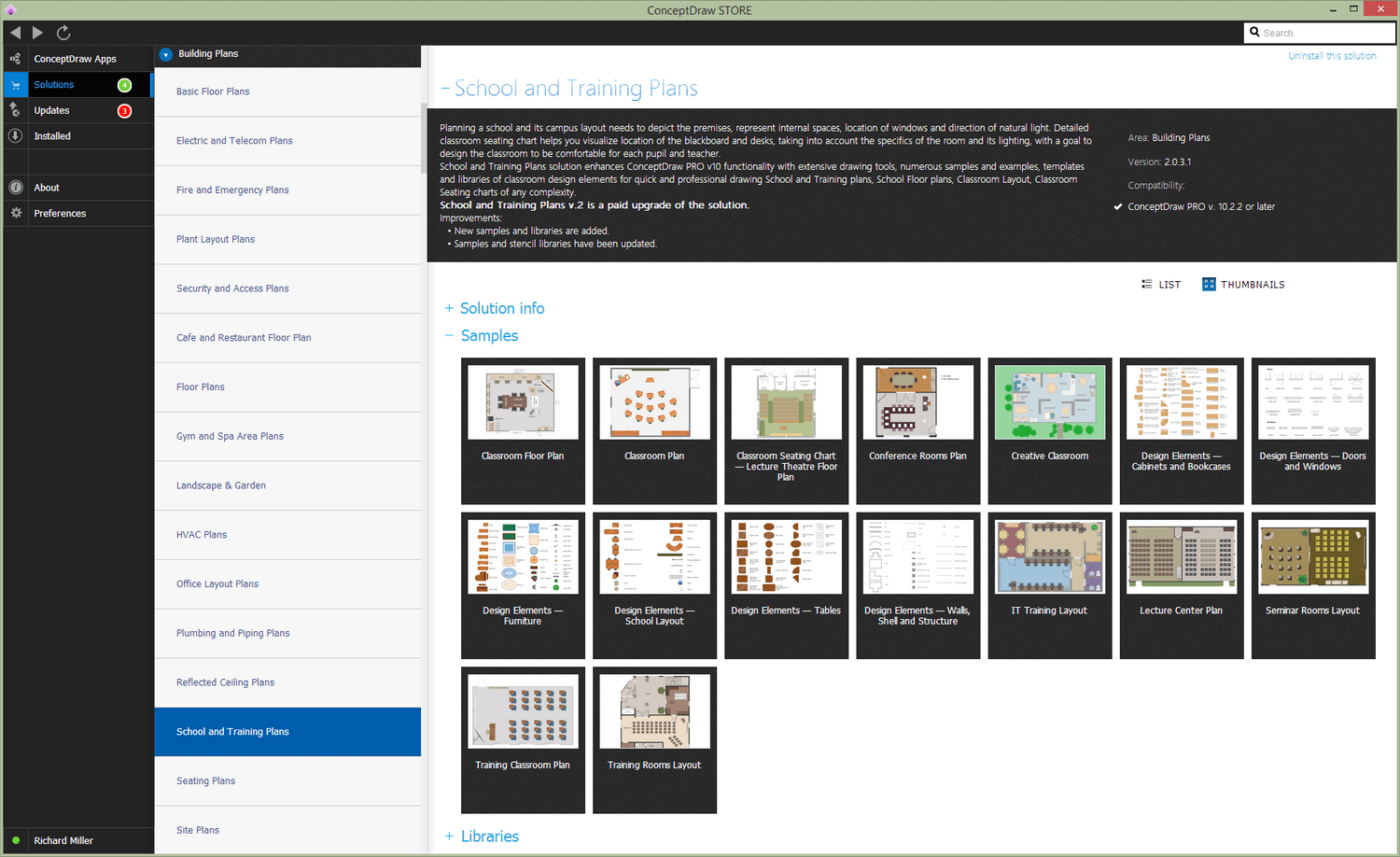Open Plumbing and Piping Plans
This screenshot has width=1400, height=857.
[x=287, y=634]
